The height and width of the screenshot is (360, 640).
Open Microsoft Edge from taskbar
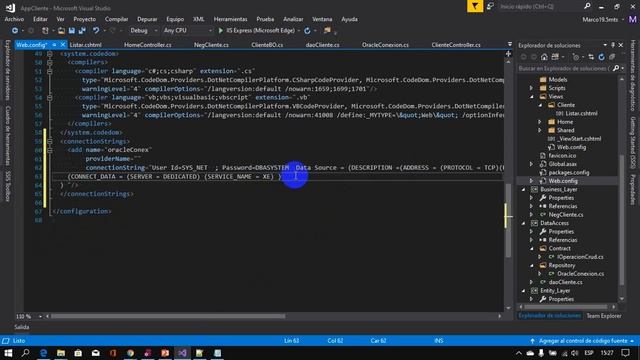coord(44,353)
